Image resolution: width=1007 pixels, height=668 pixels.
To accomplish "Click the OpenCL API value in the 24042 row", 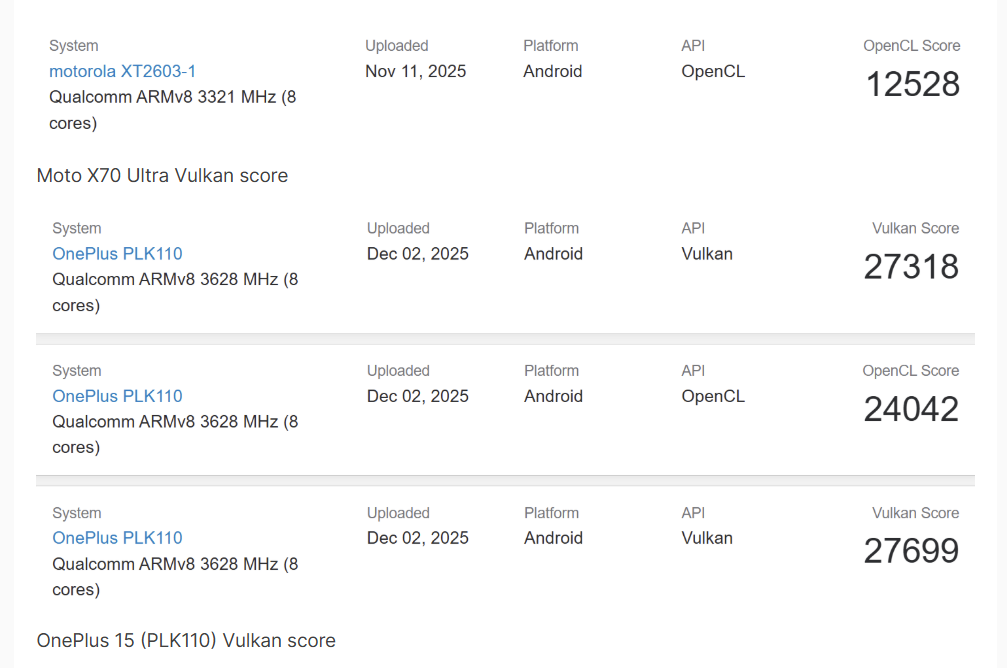I will pyautogui.click(x=713, y=396).
